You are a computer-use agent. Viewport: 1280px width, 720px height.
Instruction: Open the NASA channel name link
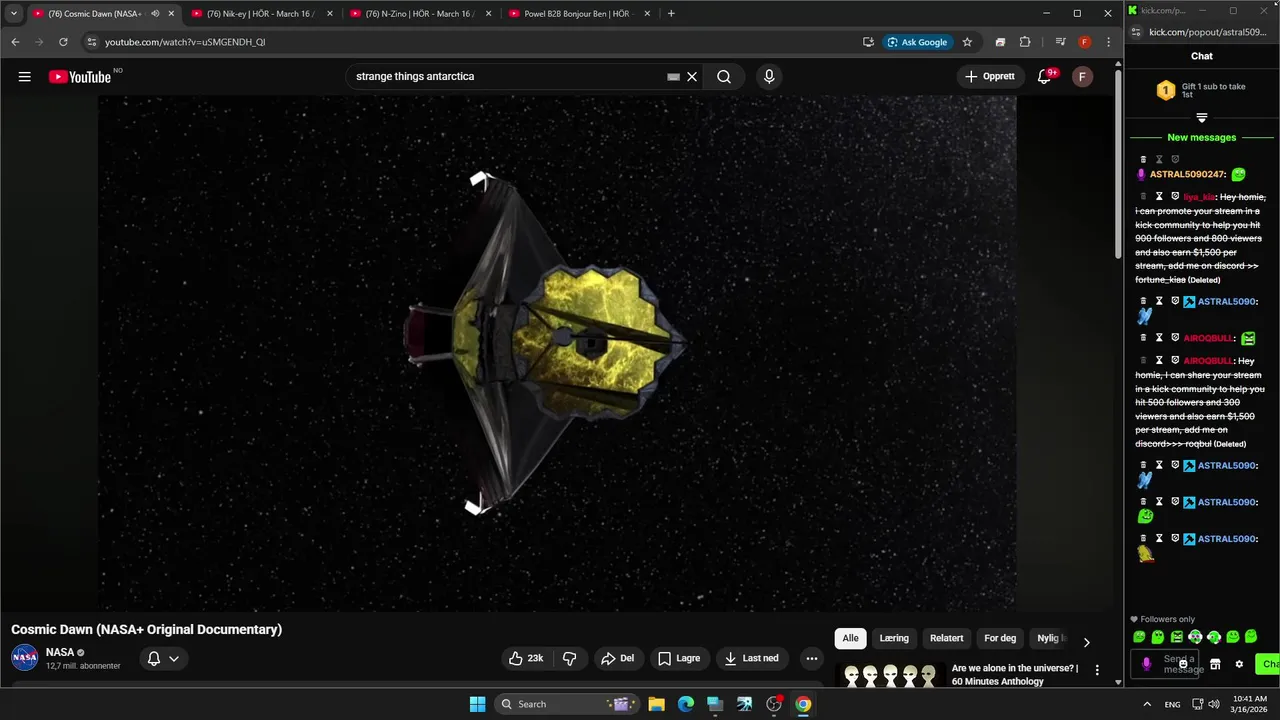pos(60,652)
